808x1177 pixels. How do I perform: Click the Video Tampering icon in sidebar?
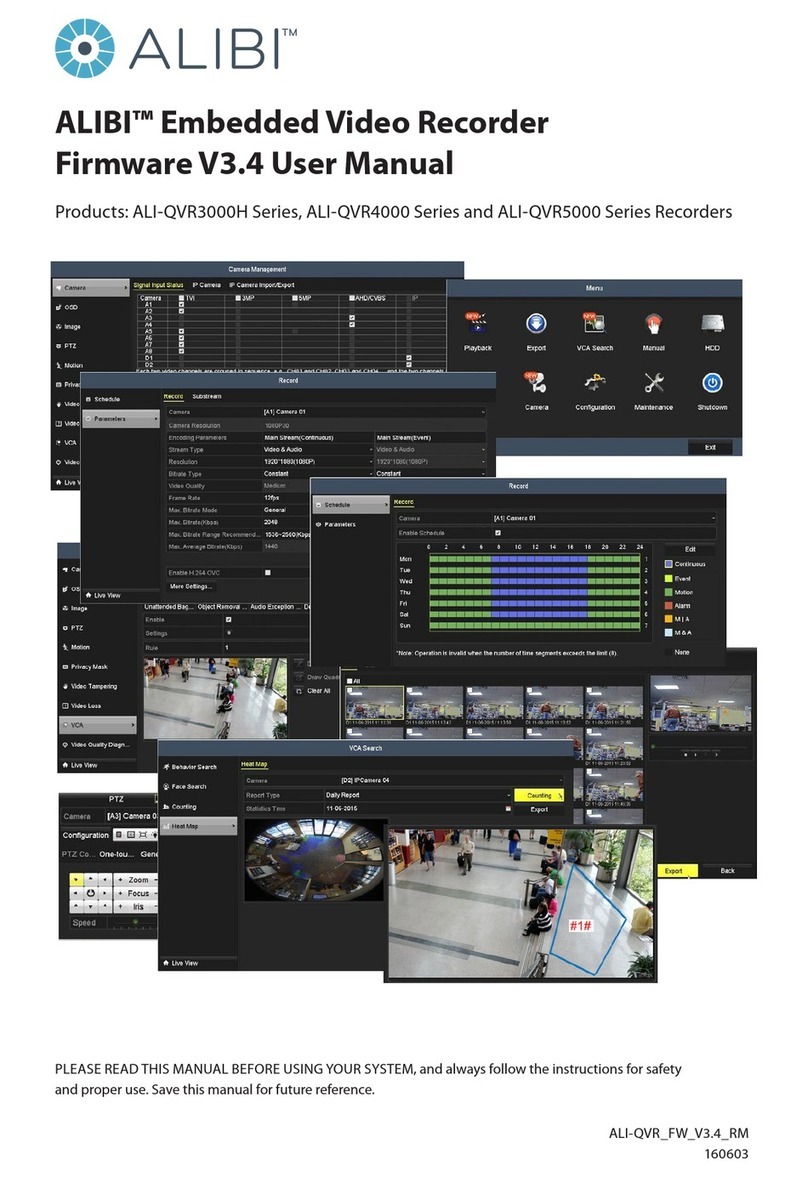coord(65,686)
